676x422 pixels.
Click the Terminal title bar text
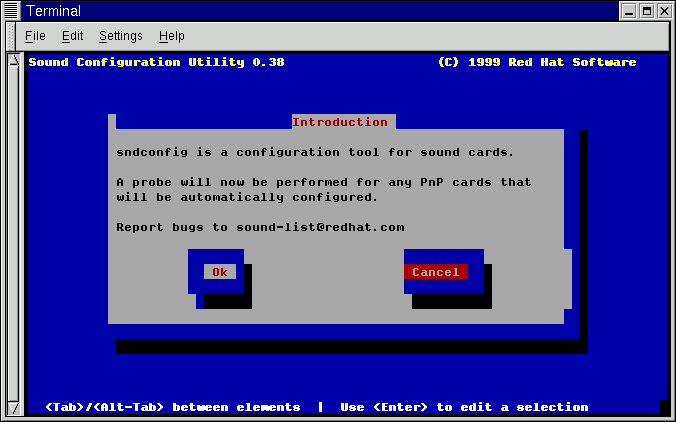coord(53,11)
